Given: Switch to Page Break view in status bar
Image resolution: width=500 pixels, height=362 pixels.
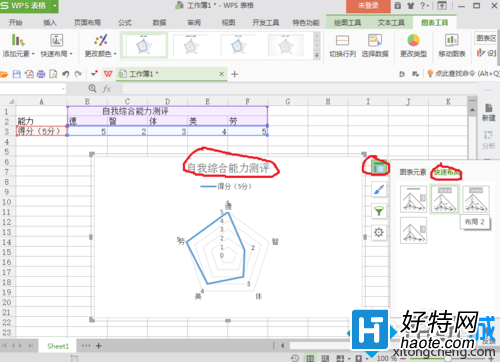Looking at the screenshot, I should click(x=325, y=358).
